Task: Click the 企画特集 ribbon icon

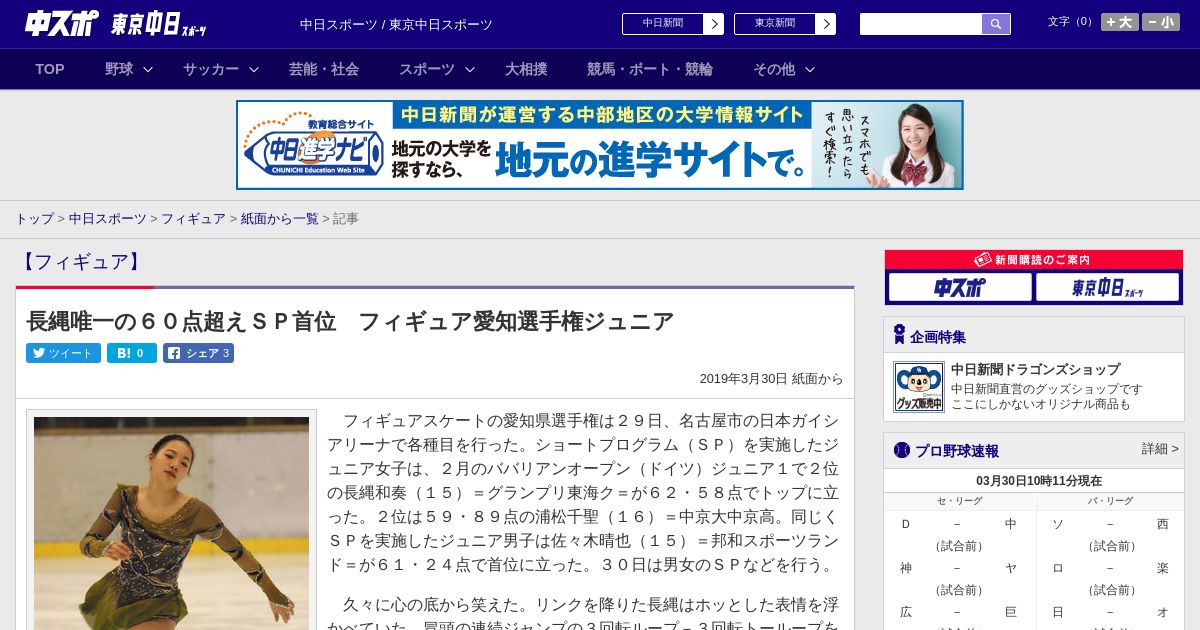Action: click(899, 335)
